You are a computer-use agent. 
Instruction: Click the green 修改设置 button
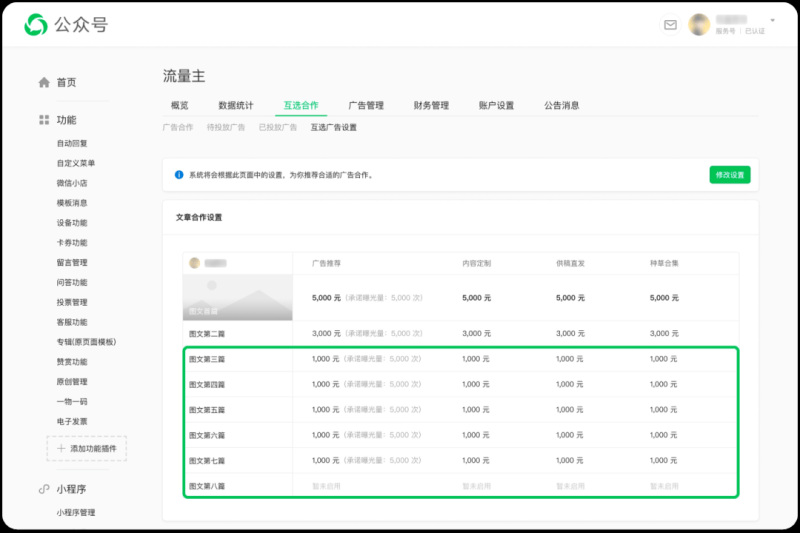click(730, 175)
